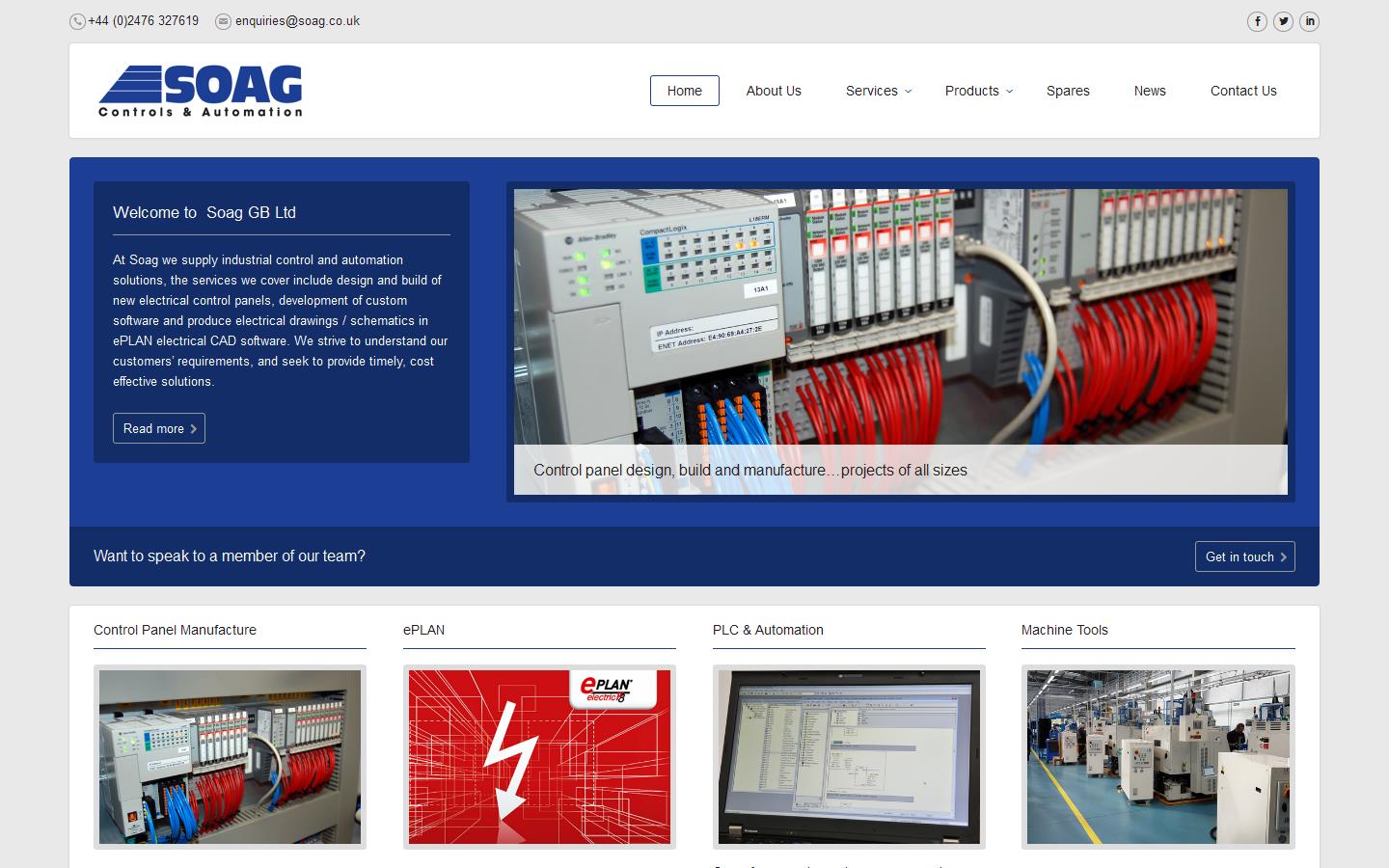The image size is (1389, 868).
Task: Click the enquiries@soag.co.uk email link
Action: (x=297, y=21)
